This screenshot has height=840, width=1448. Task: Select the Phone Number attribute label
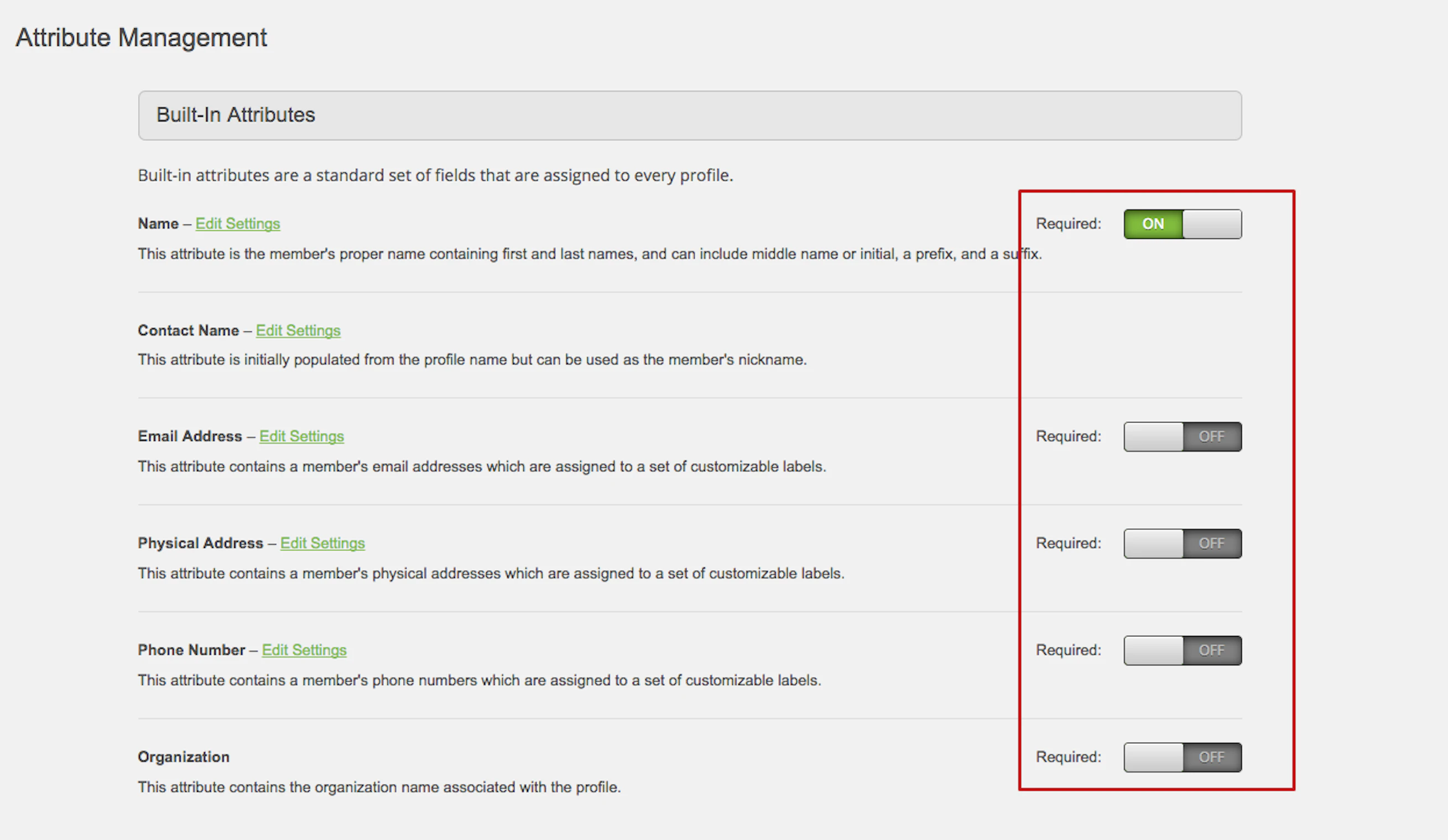tap(192, 650)
